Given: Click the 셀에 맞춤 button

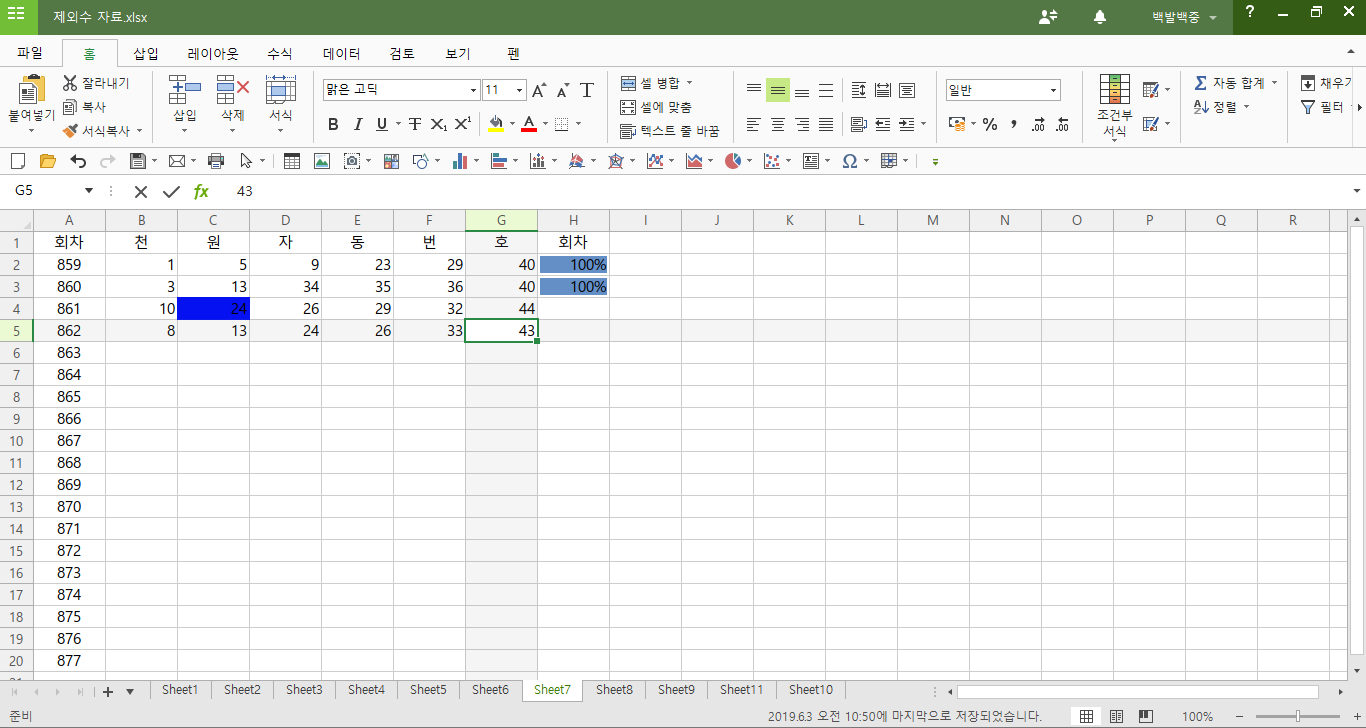Looking at the screenshot, I should (656, 107).
